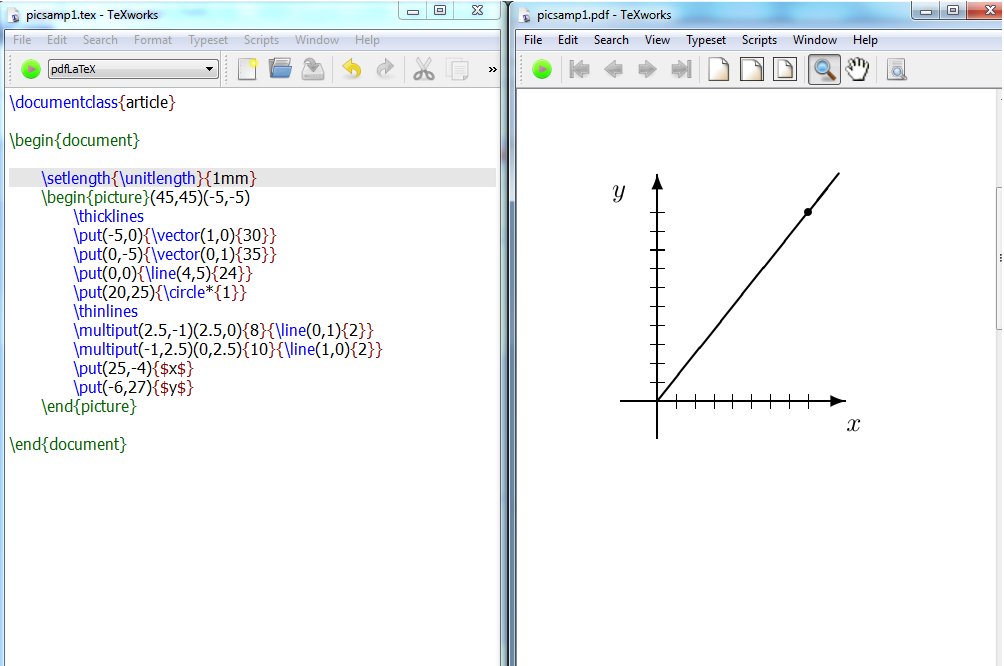Click the \end{document} line
Screen dimensions: 1004x666
(x=68, y=444)
